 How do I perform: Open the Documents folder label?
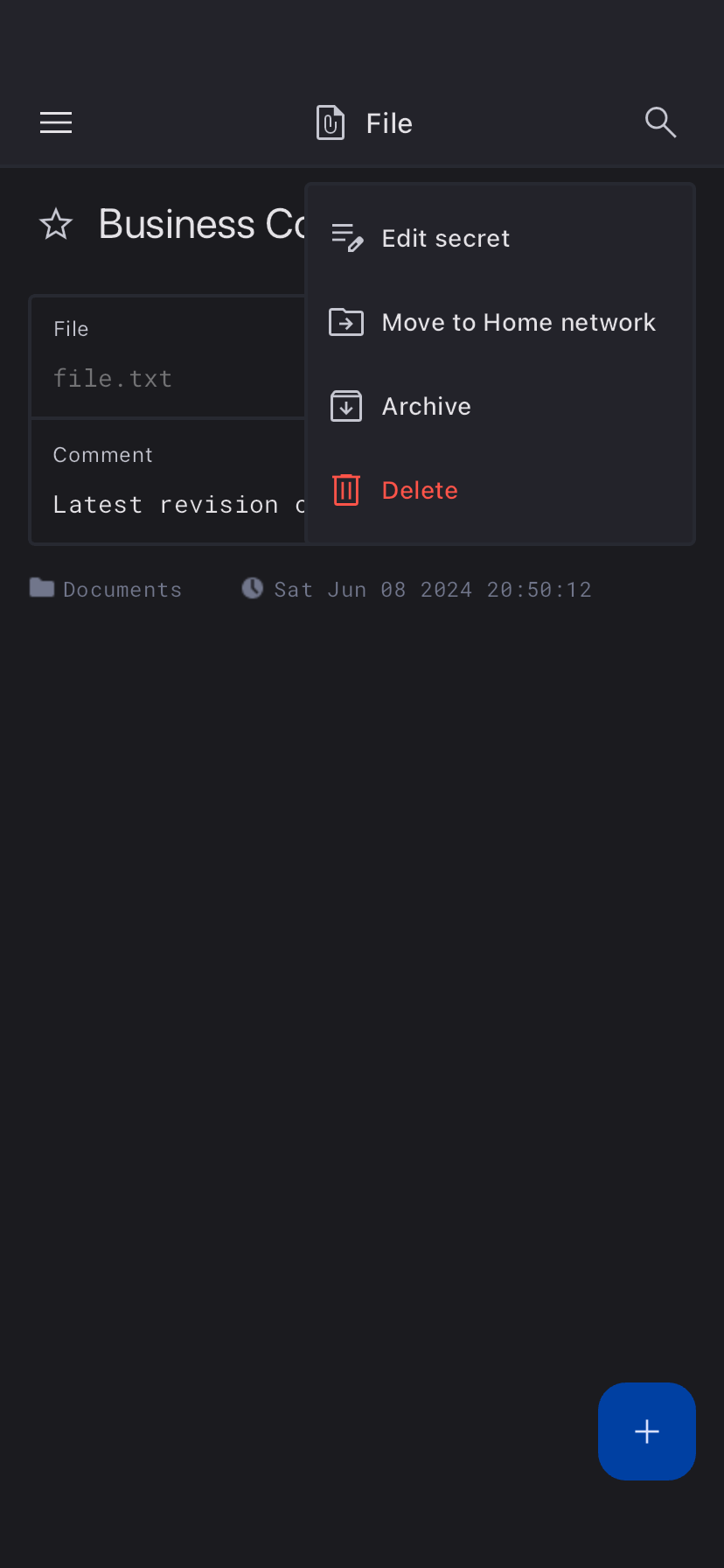(122, 590)
